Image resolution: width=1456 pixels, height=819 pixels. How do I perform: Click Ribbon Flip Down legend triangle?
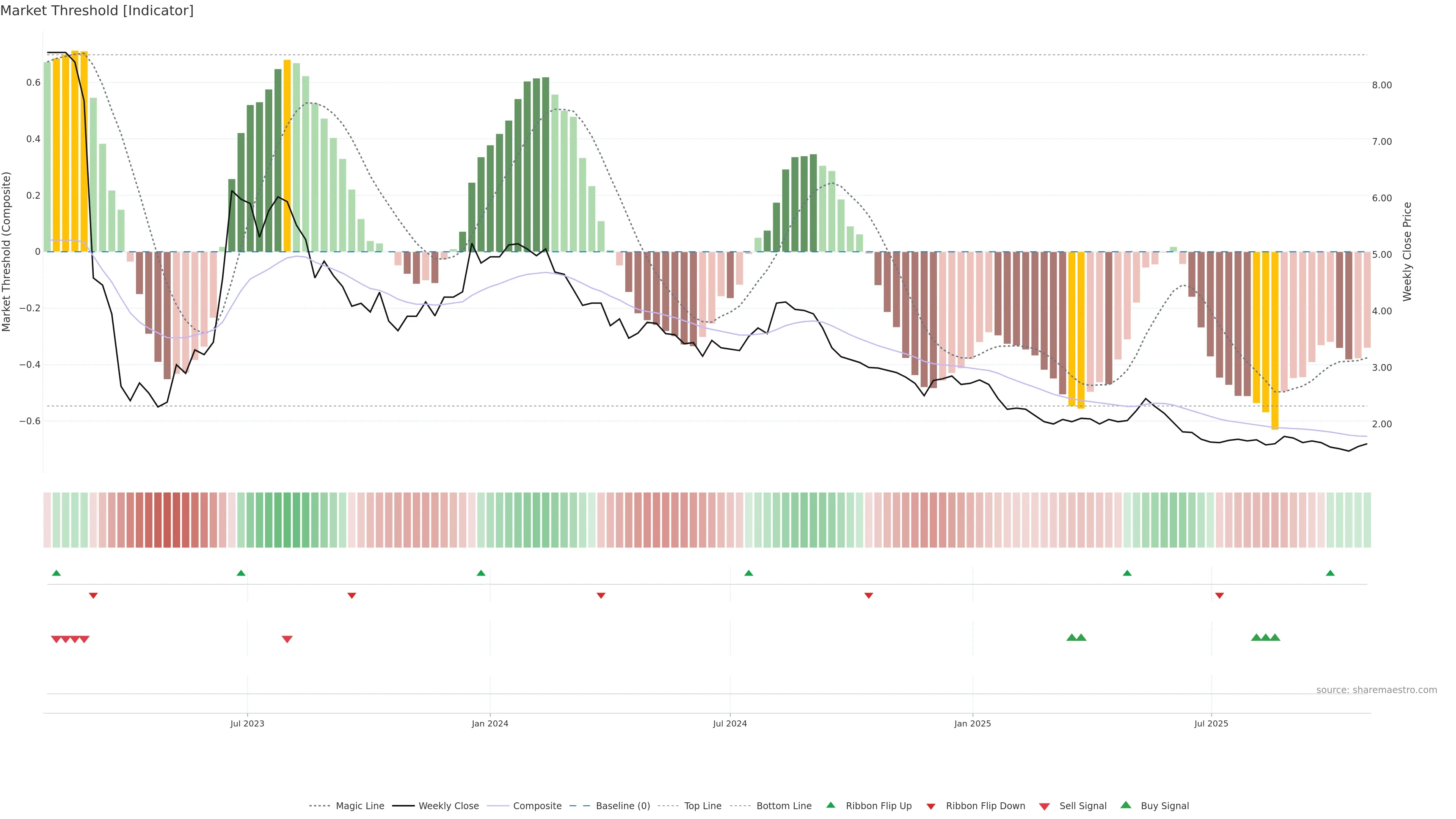pyautogui.click(x=930, y=806)
